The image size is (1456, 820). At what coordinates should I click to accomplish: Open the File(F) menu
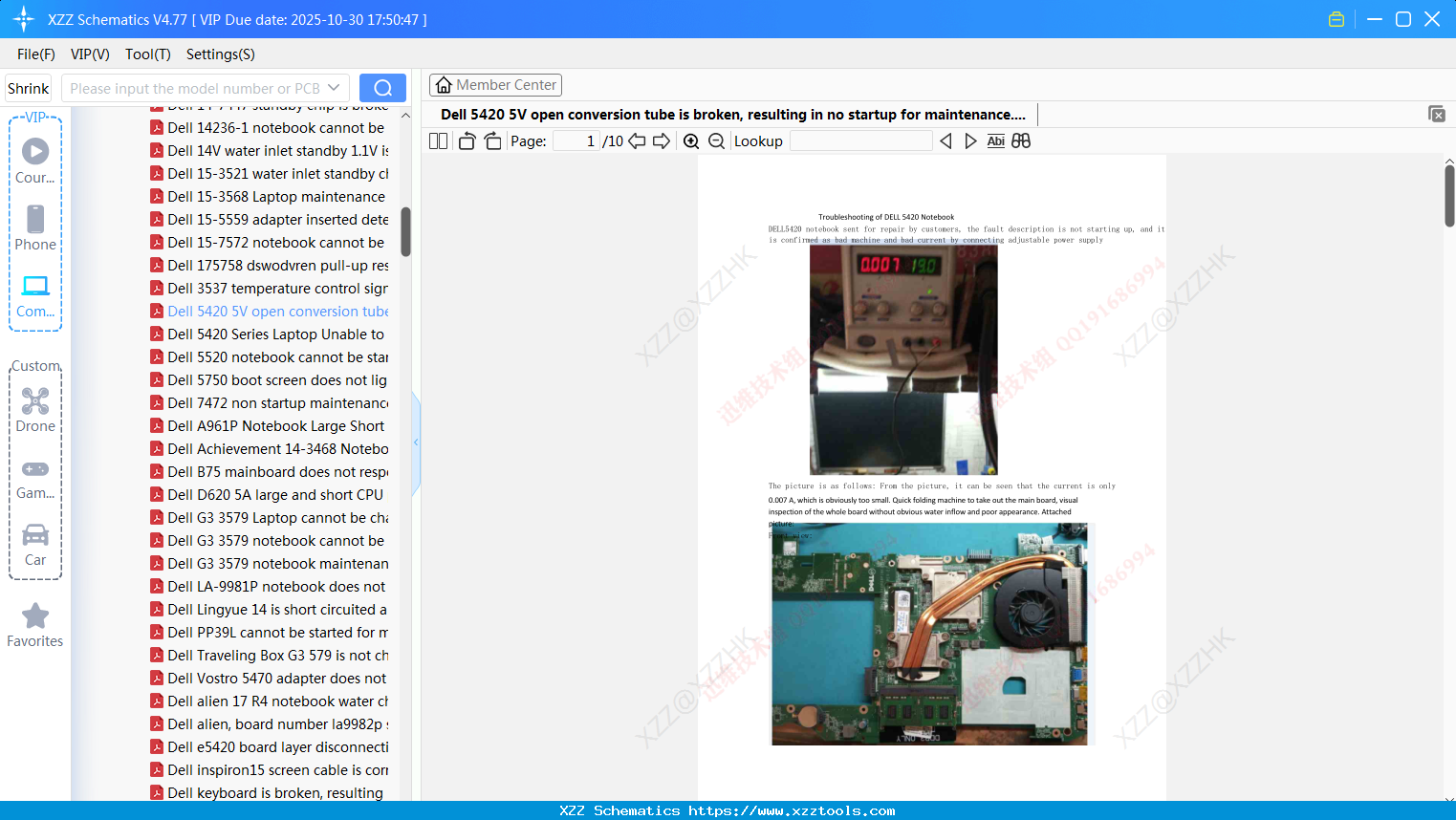point(36,54)
